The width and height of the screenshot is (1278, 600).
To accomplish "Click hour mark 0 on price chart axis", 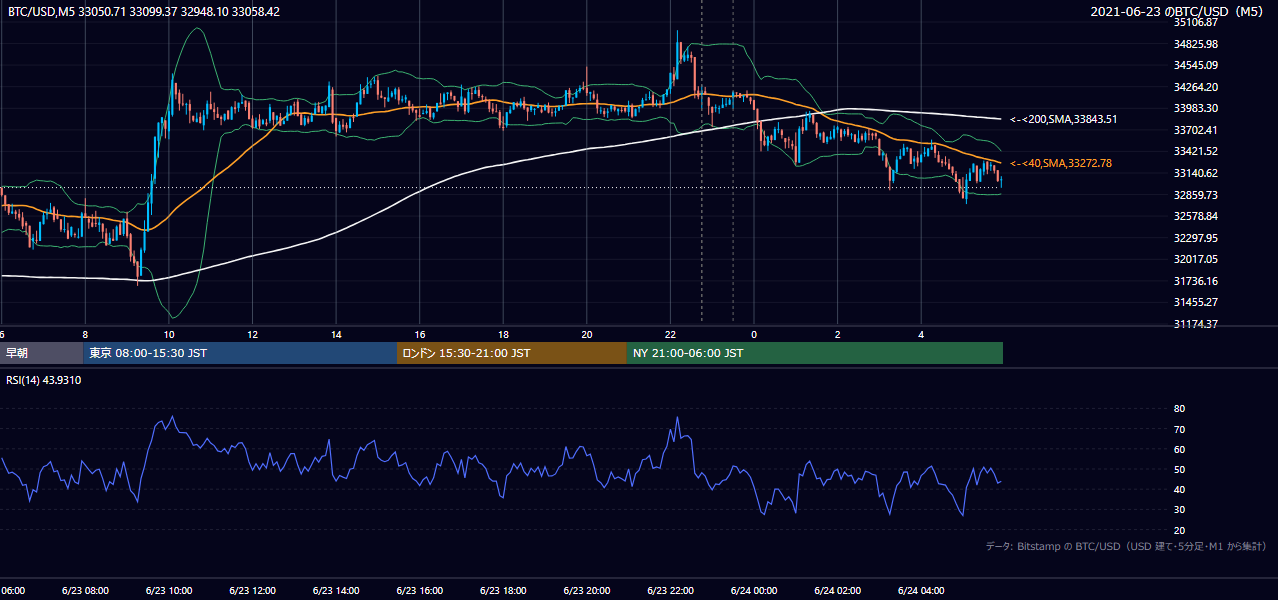I will pos(754,334).
